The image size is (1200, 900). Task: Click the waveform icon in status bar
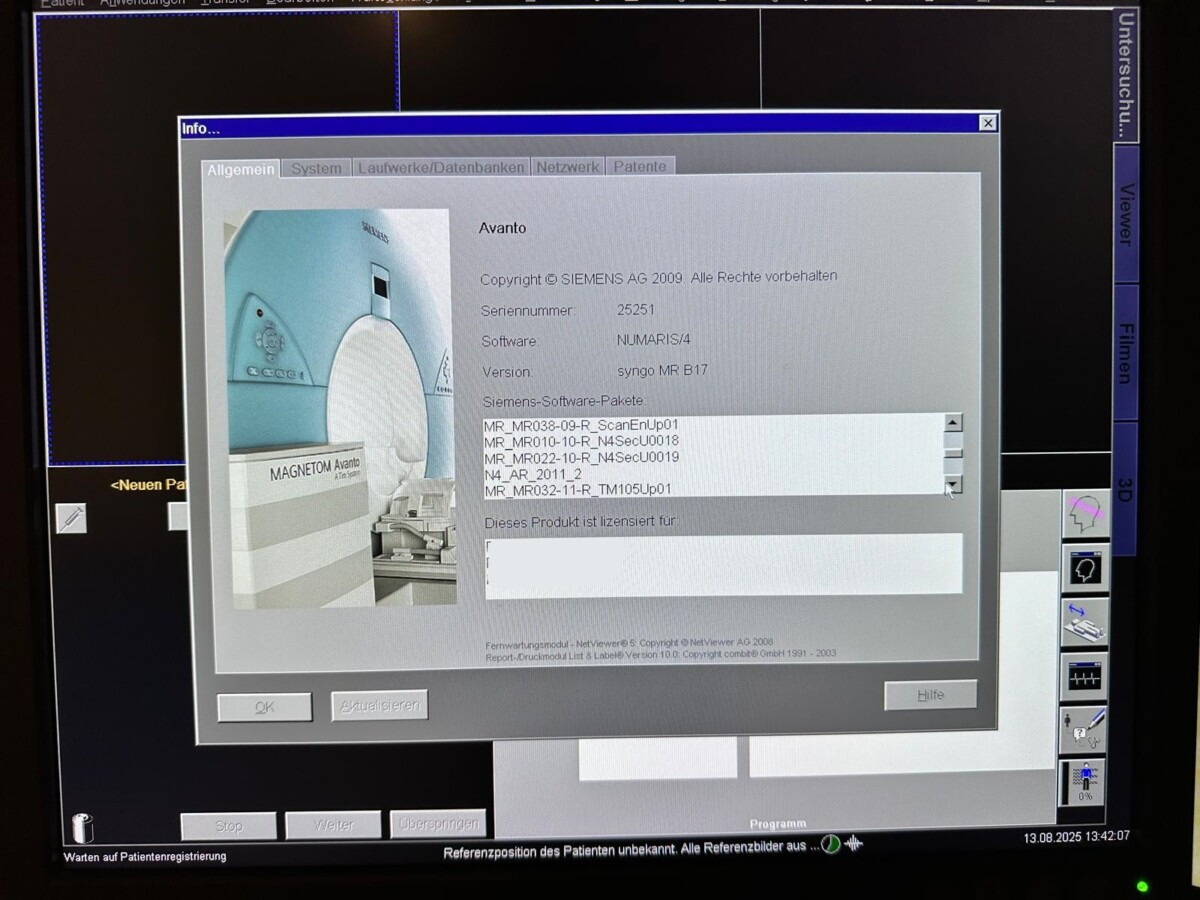853,845
